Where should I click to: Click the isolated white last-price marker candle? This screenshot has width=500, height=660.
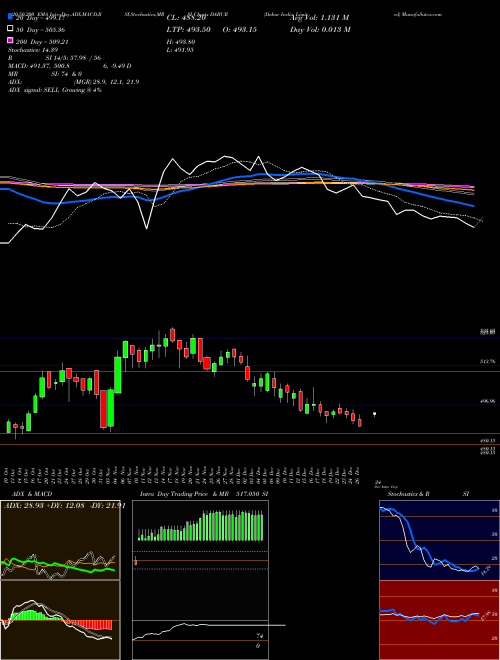(375, 415)
